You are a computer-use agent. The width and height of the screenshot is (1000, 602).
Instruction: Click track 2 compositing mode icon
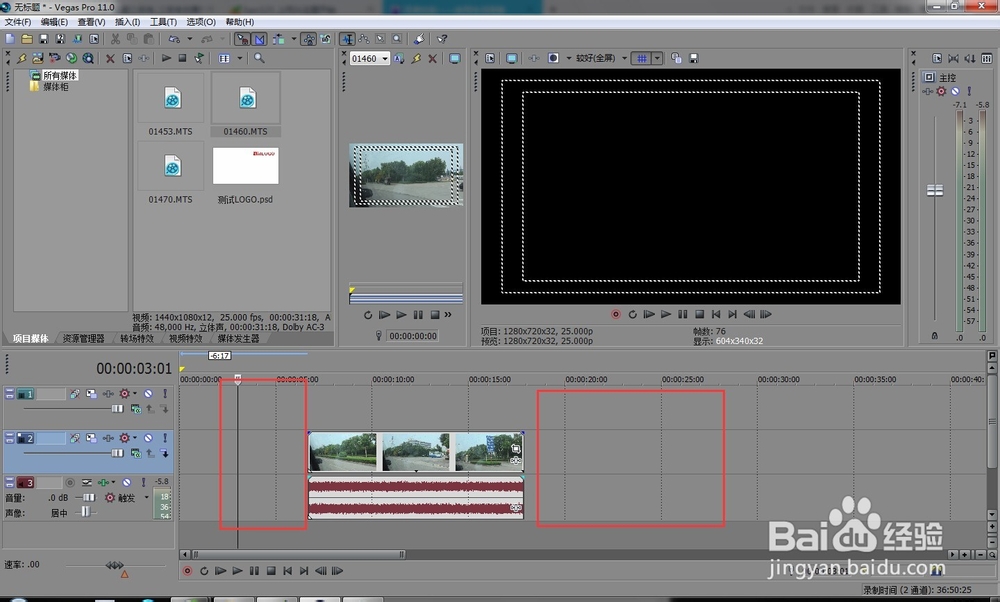(136, 453)
